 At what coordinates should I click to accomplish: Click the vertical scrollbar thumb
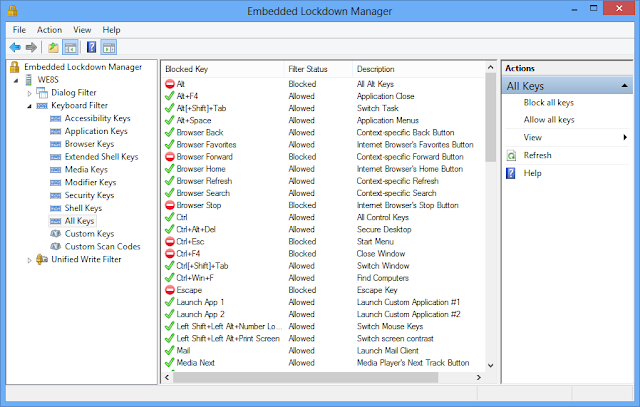tap(491, 117)
